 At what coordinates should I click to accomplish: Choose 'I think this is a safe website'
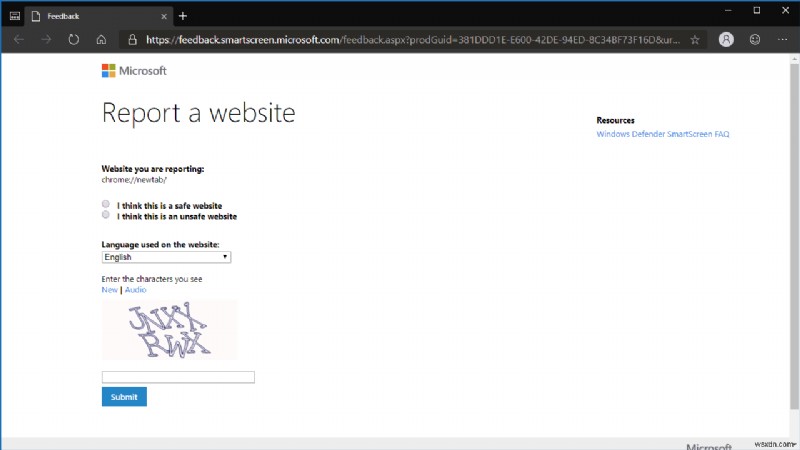click(x=106, y=204)
